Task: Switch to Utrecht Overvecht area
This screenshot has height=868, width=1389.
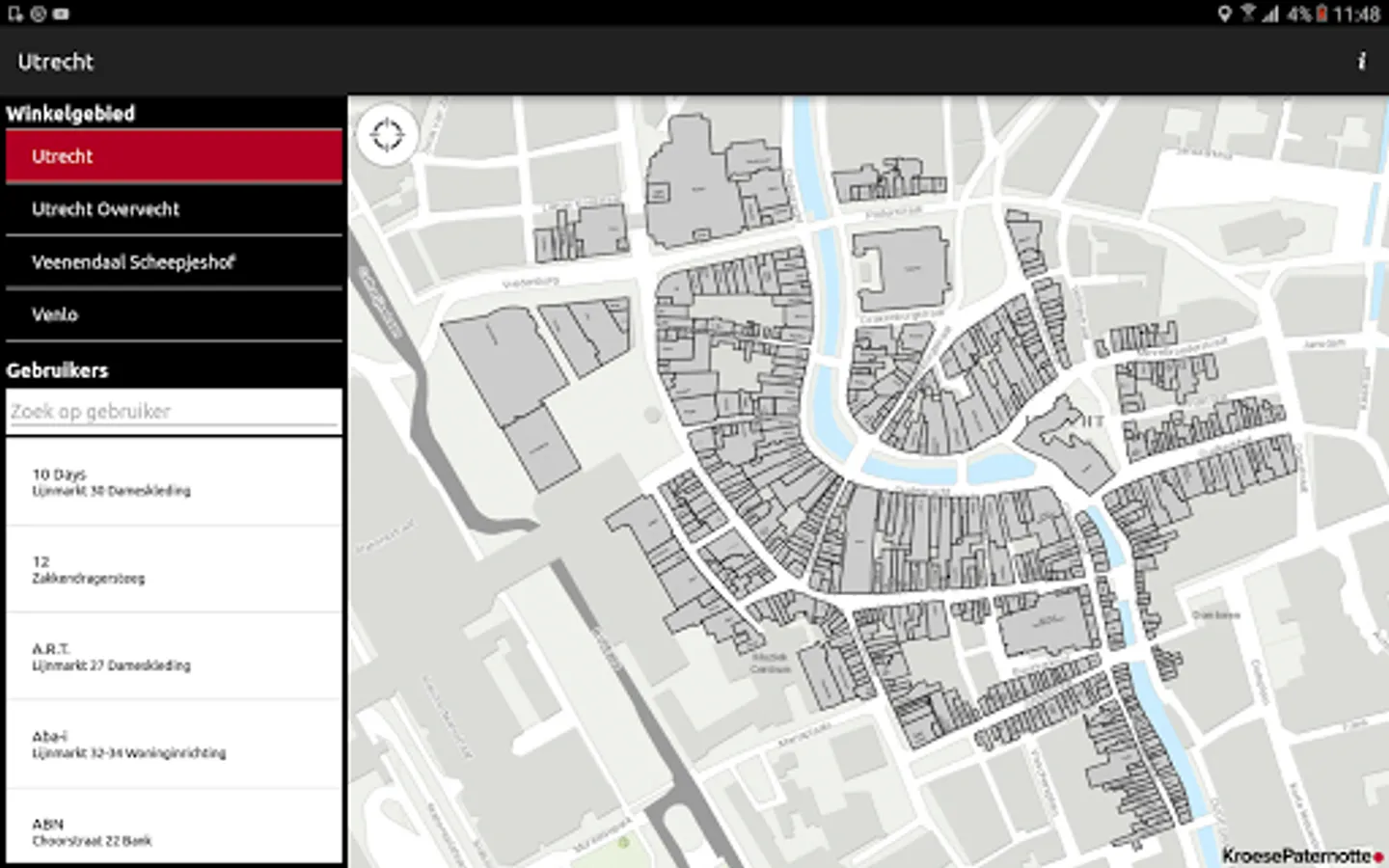Action: [174, 209]
